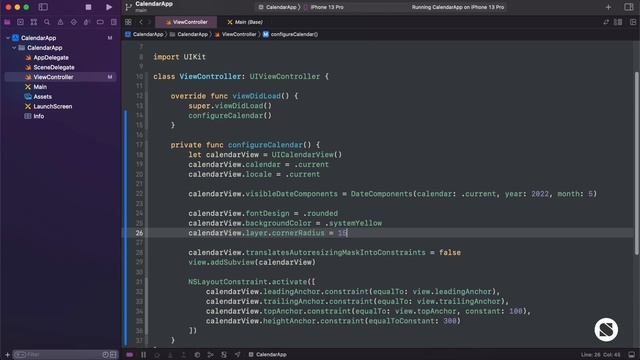Screen dimensions: 640x360
Task: Click the white floating circular logo button
Action: coord(606,329)
